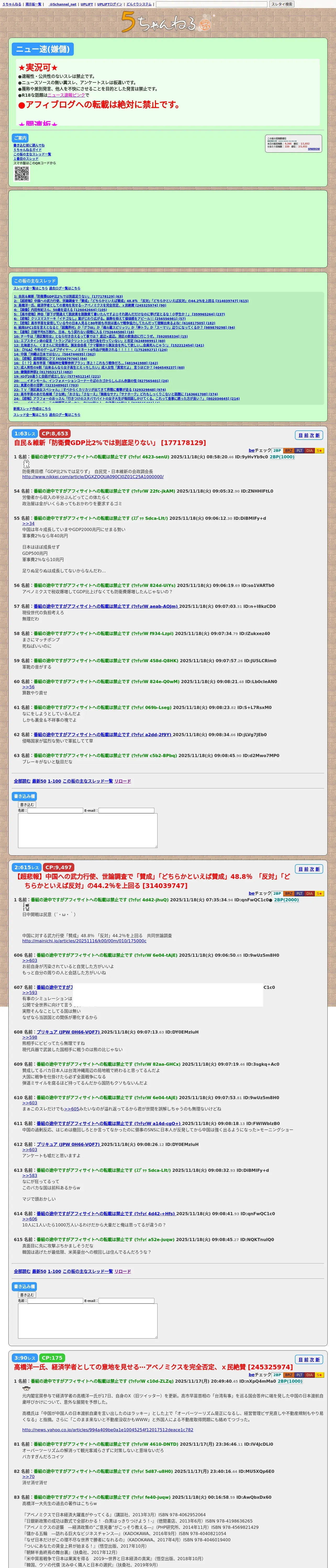Click PLT badge in 中国への武力行使 thread header
This screenshot has height=1568, width=336.
coord(299,893)
